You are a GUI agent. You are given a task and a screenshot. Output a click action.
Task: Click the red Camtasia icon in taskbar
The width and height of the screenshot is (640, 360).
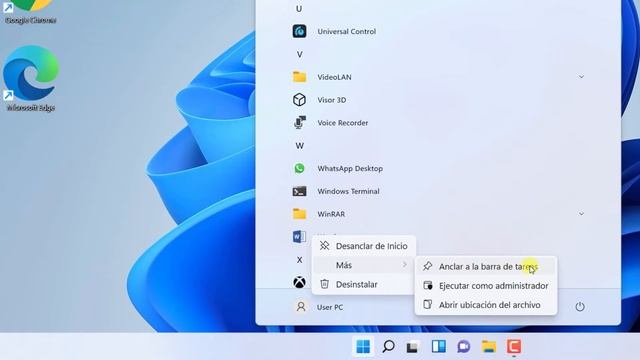514,347
